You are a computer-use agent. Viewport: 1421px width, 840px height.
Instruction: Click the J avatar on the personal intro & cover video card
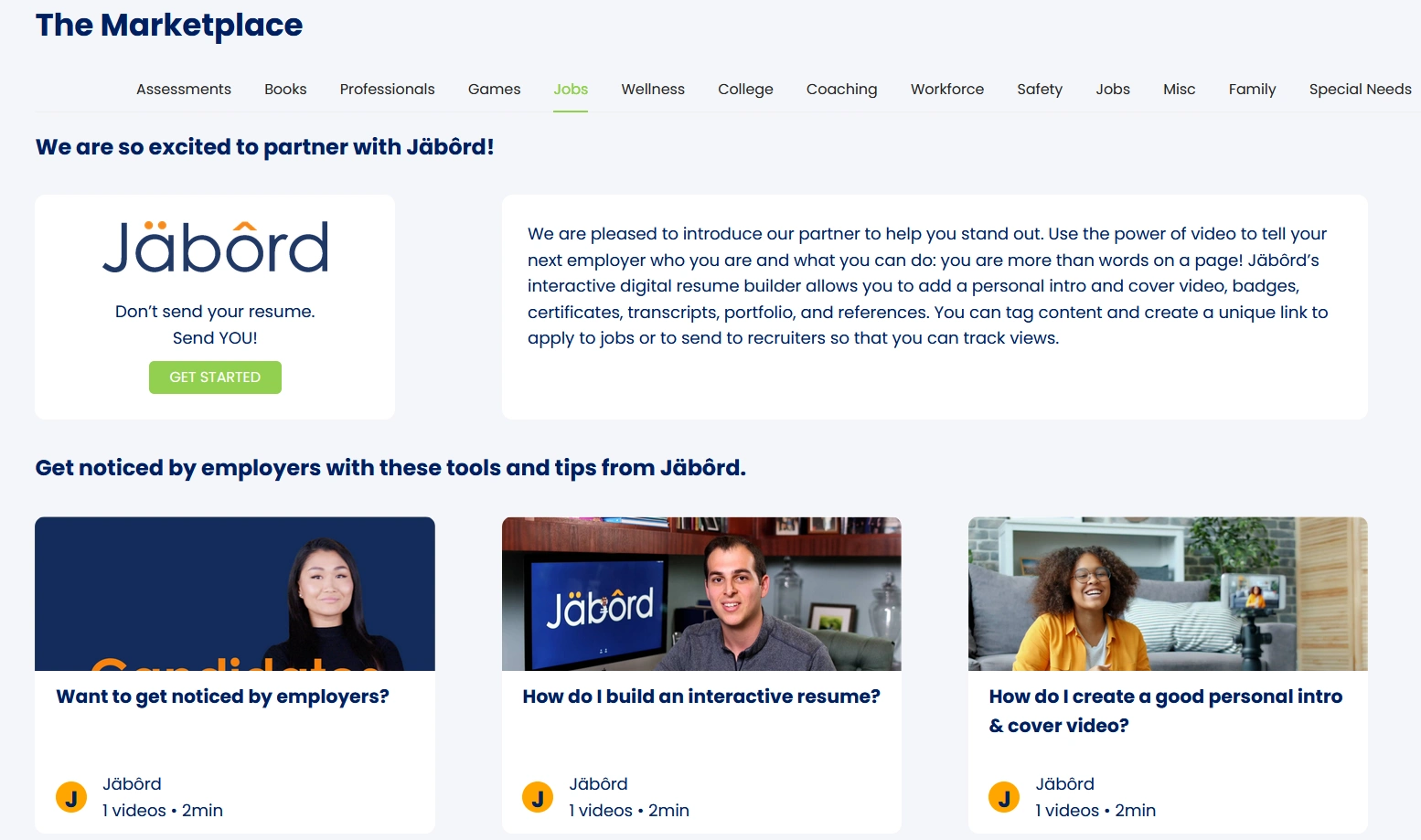[x=1004, y=797]
